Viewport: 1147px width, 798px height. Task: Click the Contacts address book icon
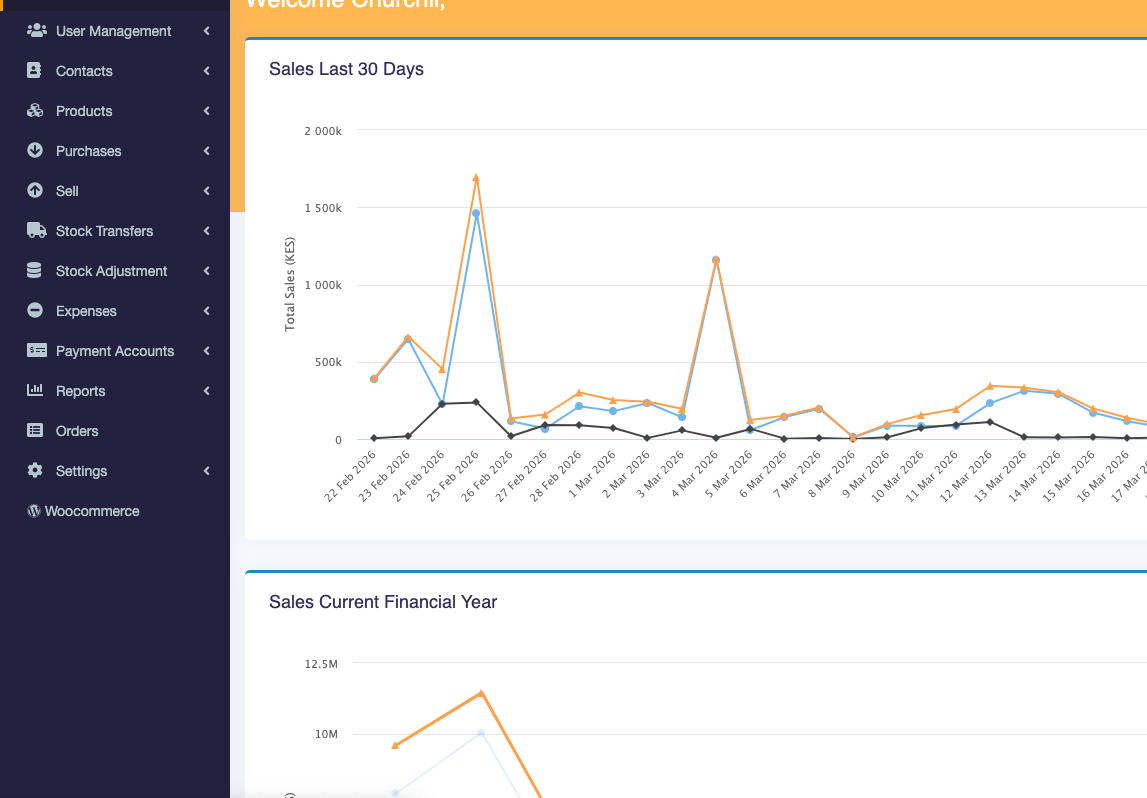[x=35, y=71]
